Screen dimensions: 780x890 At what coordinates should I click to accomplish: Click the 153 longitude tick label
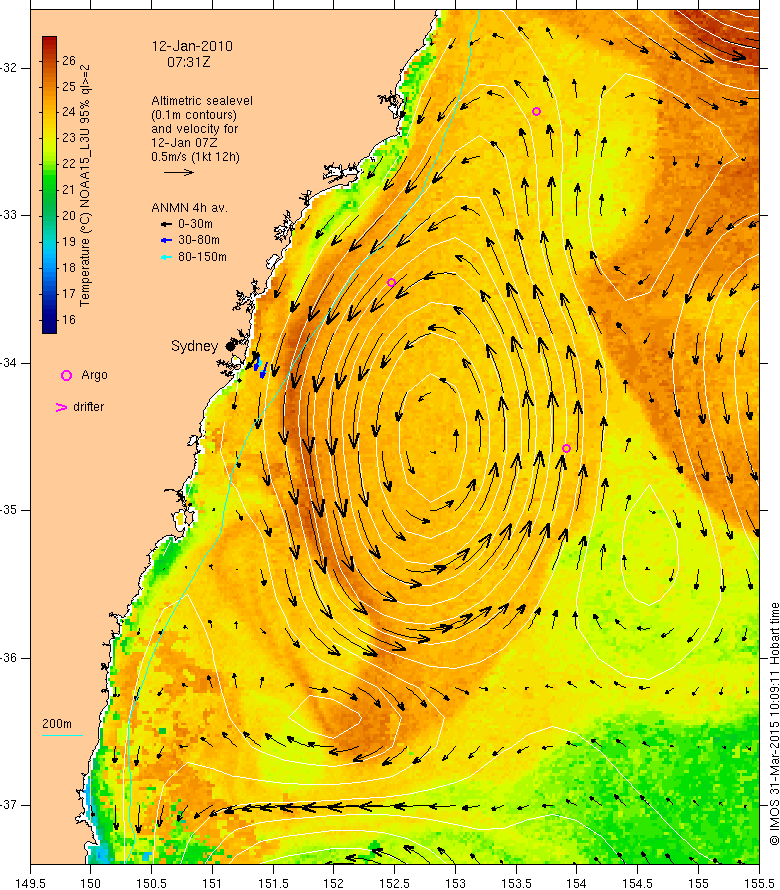point(455,884)
